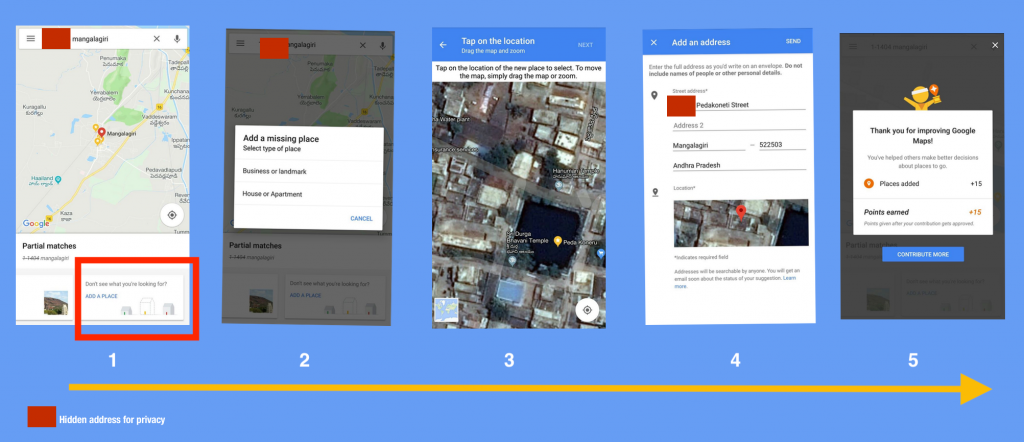Click the 522503 postal code field
The image size is (1024, 442).
point(782,146)
